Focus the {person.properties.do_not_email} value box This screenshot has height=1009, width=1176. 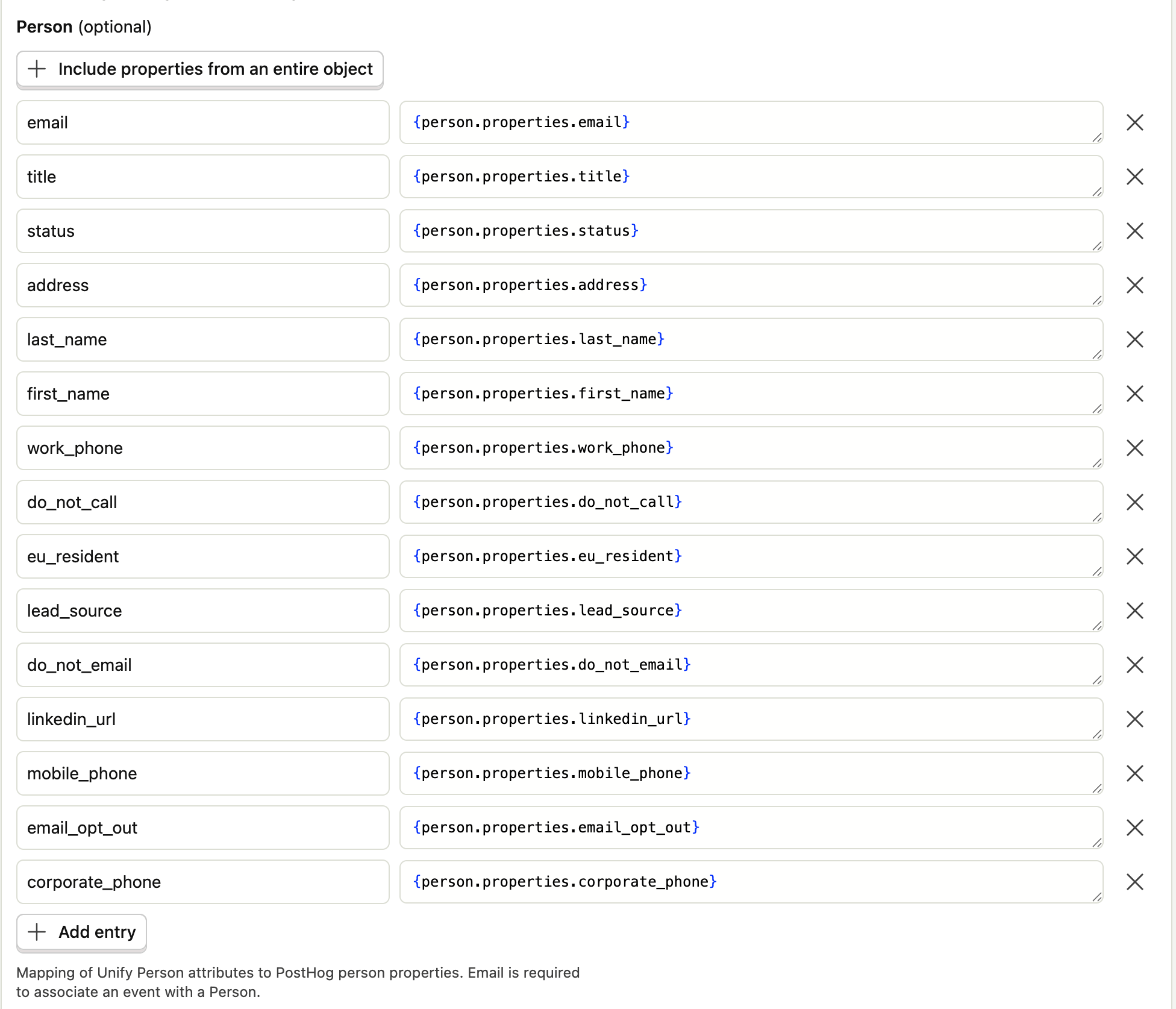(751, 665)
